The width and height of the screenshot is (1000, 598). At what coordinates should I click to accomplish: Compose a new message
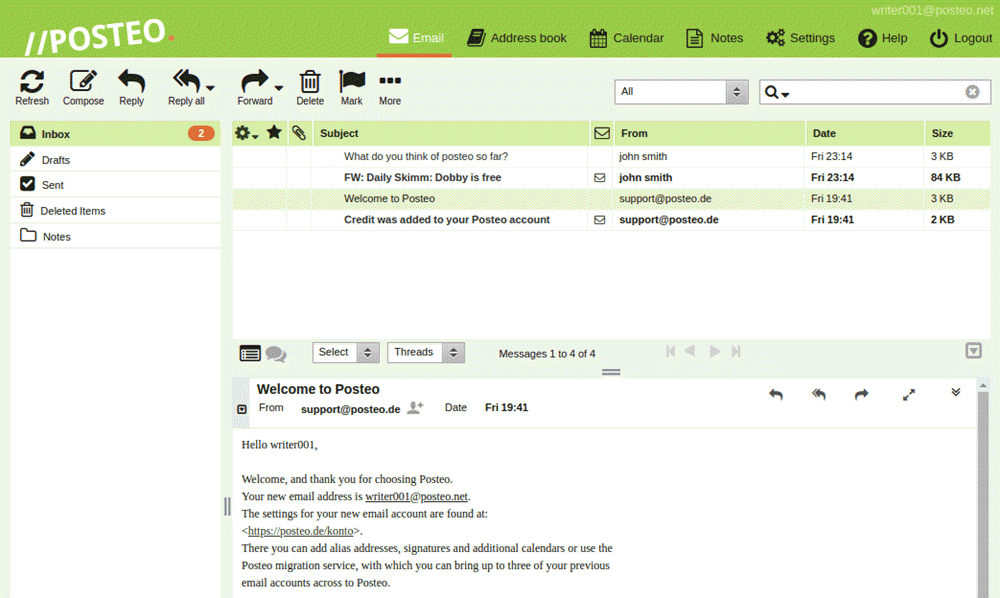click(x=83, y=87)
